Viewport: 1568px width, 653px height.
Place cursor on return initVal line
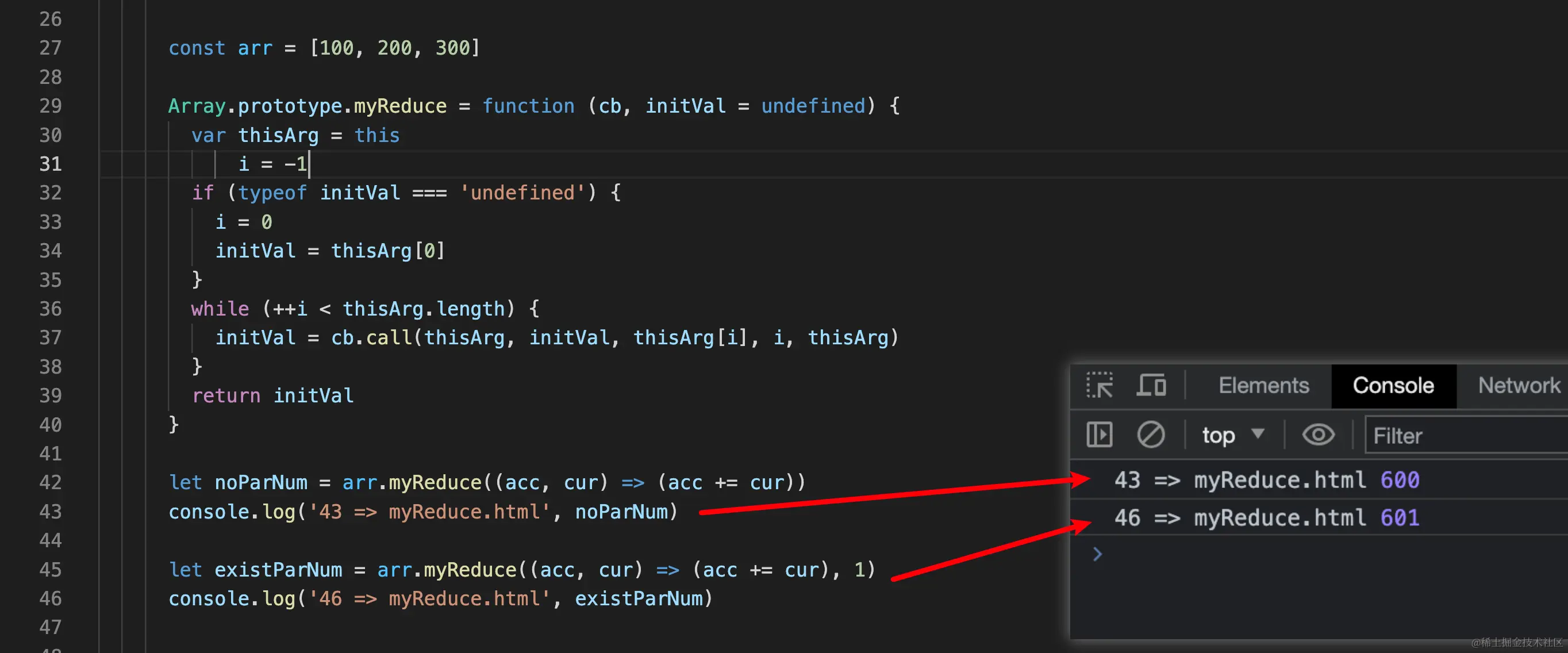(272, 395)
